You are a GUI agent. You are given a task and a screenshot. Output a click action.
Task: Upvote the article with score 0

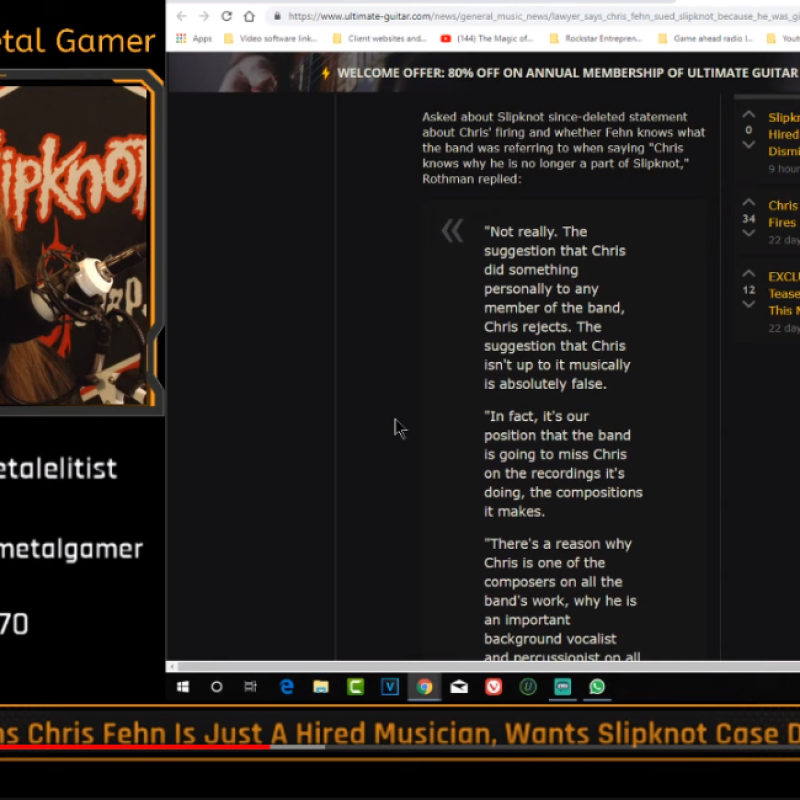pos(748,115)
